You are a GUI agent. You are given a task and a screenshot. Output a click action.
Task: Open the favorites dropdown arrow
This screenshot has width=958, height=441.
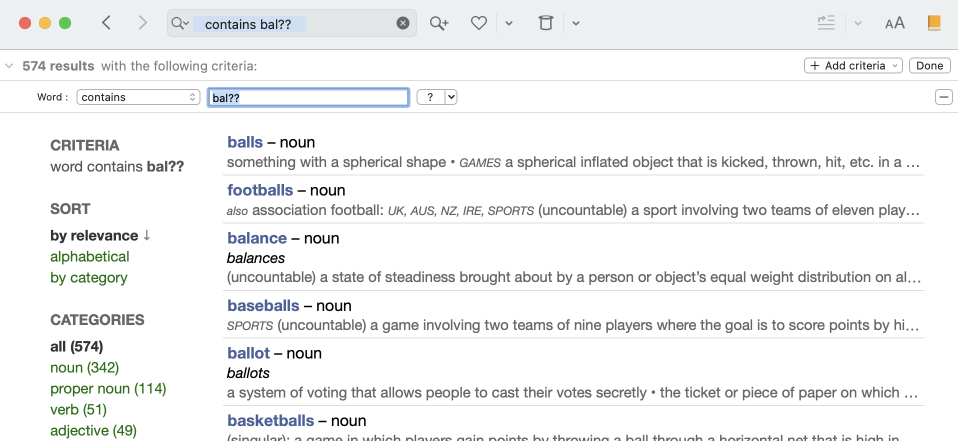click(509, 23)
